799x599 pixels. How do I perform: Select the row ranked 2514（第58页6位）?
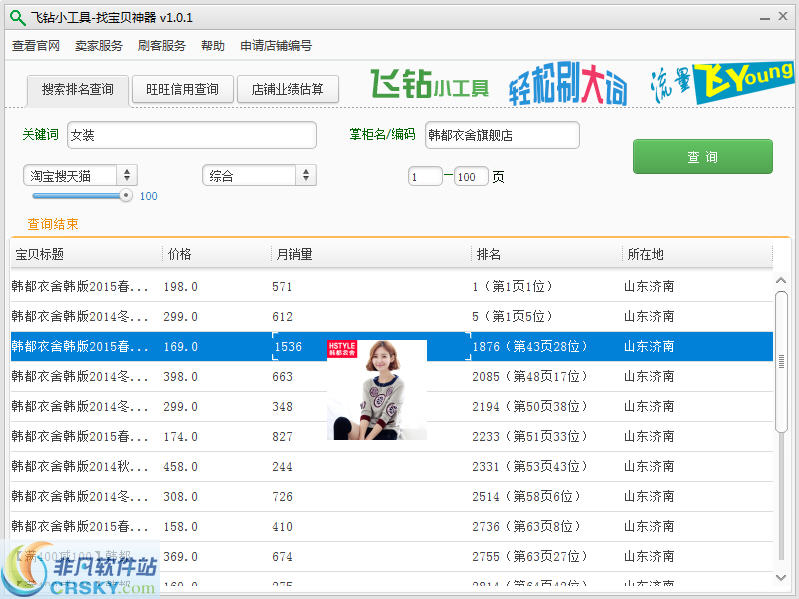(x=391, y=497)
